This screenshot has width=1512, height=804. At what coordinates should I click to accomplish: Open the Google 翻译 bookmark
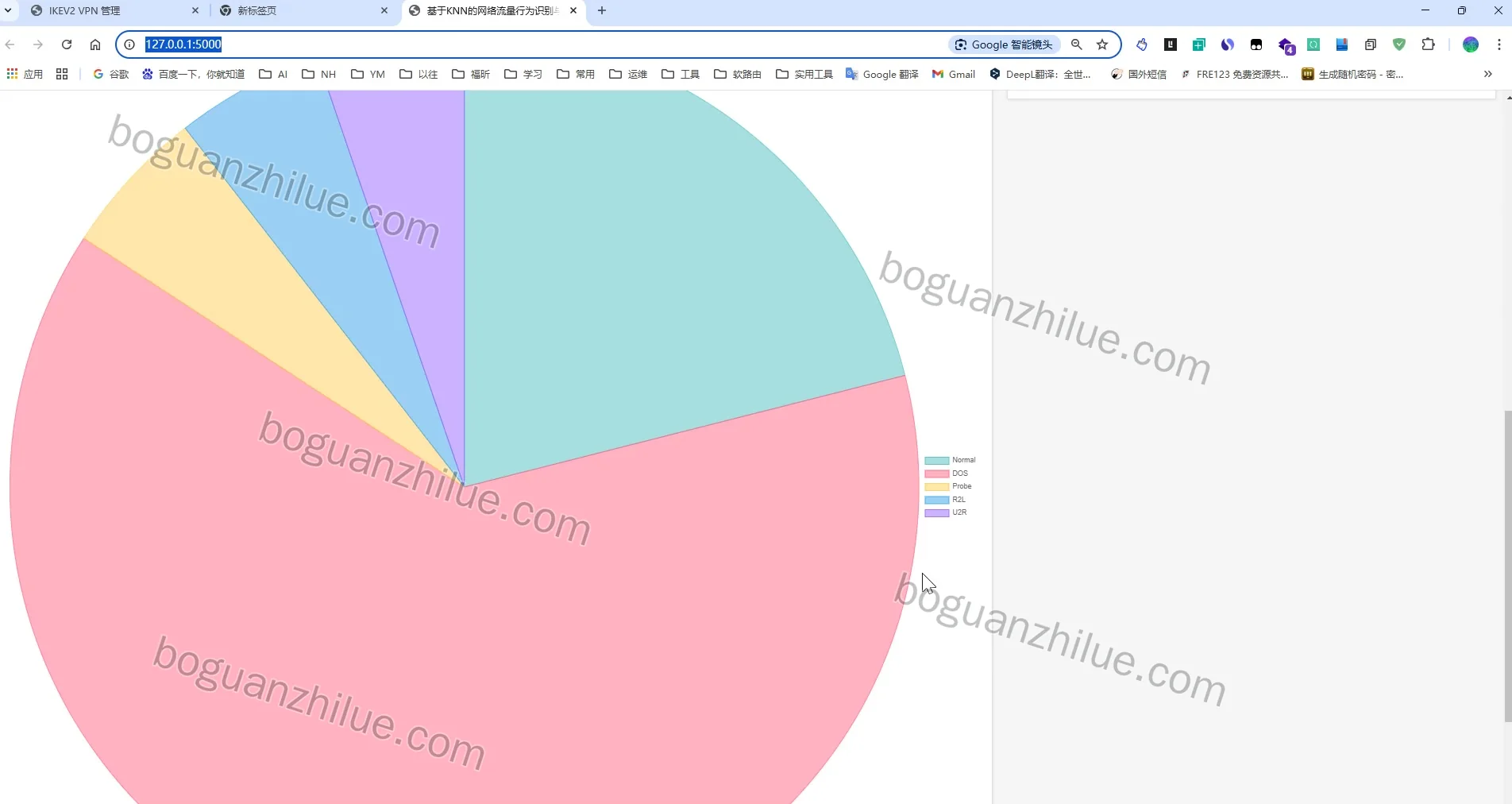tap(882, 74)
